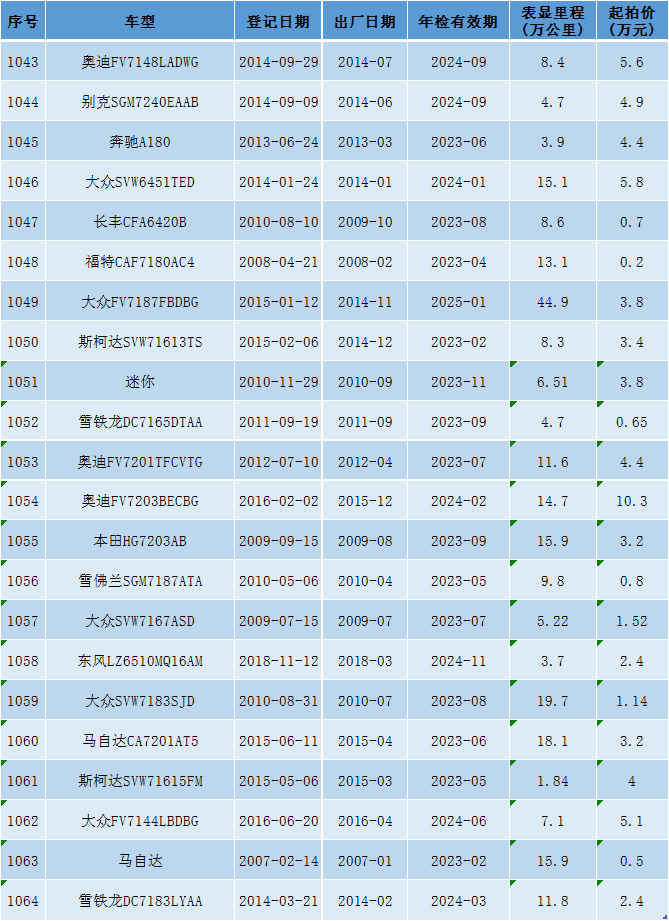Click mileage value 19.7

(553, 700)
